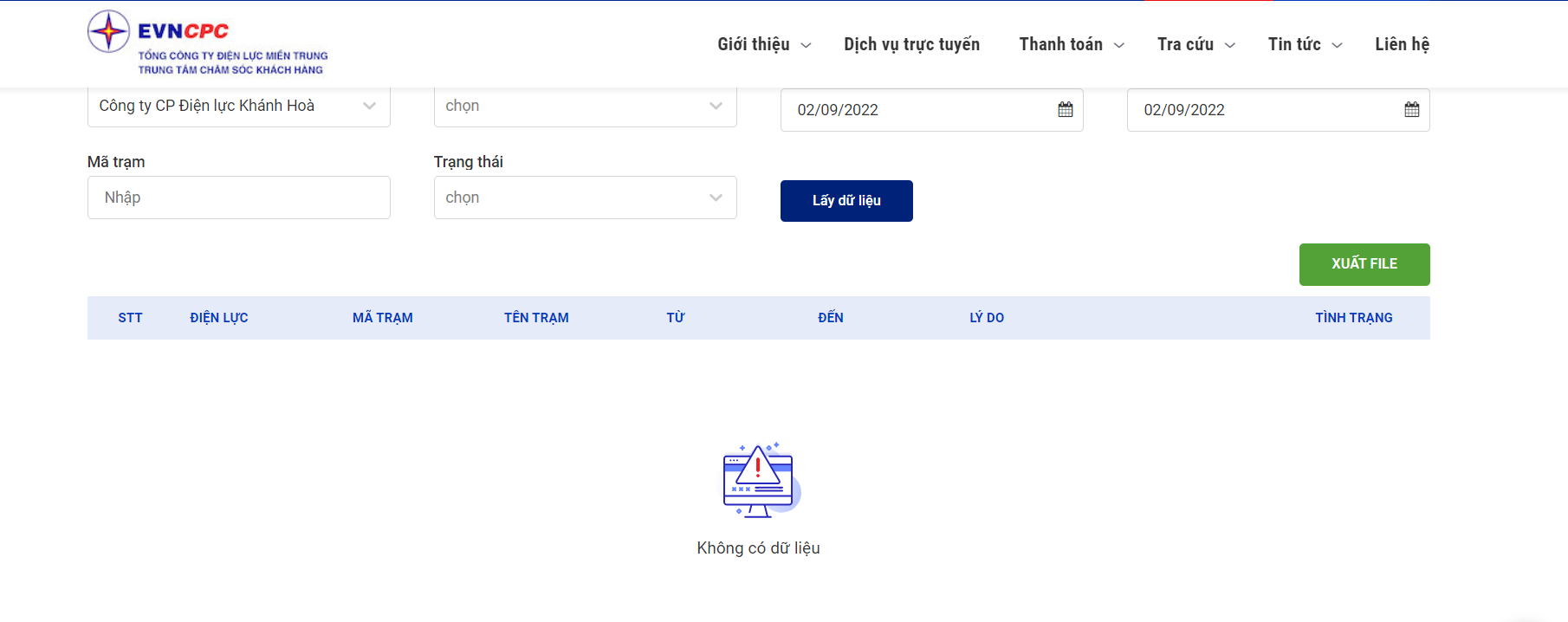
Task: Open calendar picker for first date field
Action: (x=1065, y=110)
